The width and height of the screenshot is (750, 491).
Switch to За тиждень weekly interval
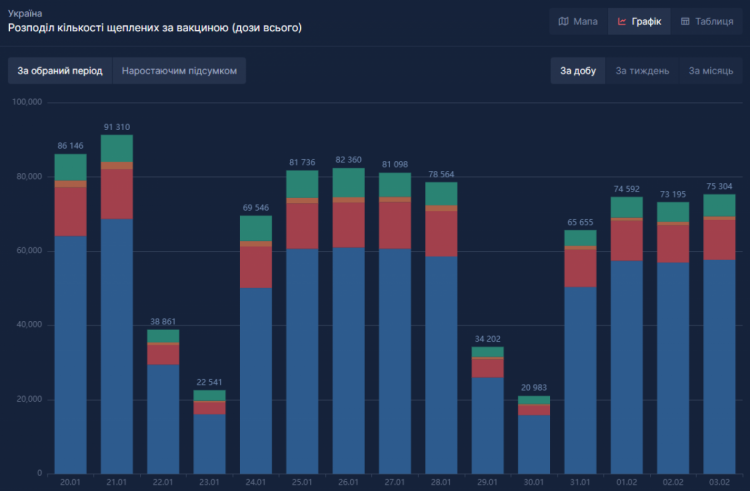pyautogui.click(x=642, y=71)
